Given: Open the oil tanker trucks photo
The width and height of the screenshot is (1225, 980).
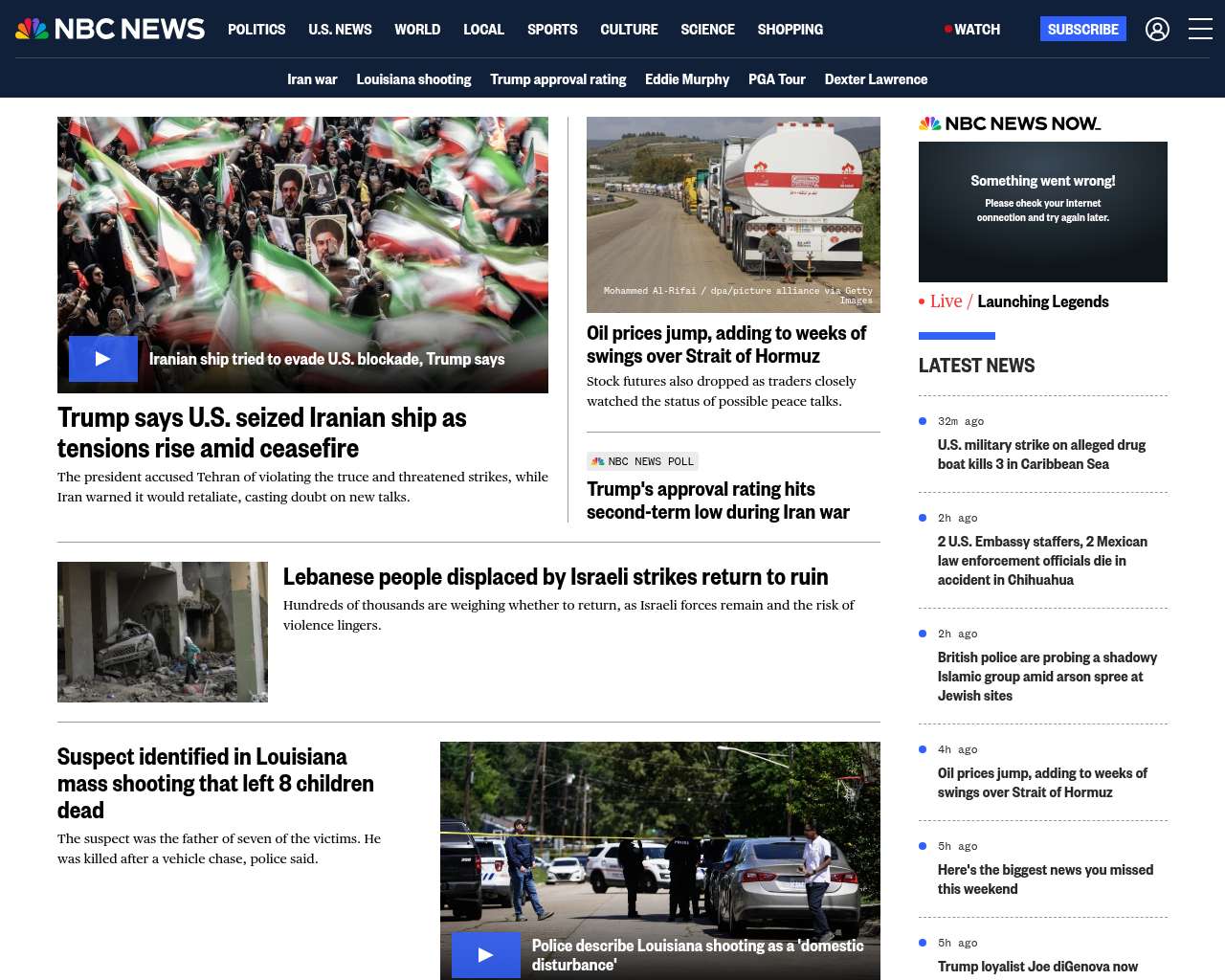Looking at the screenshot, I should pos(733,214).
